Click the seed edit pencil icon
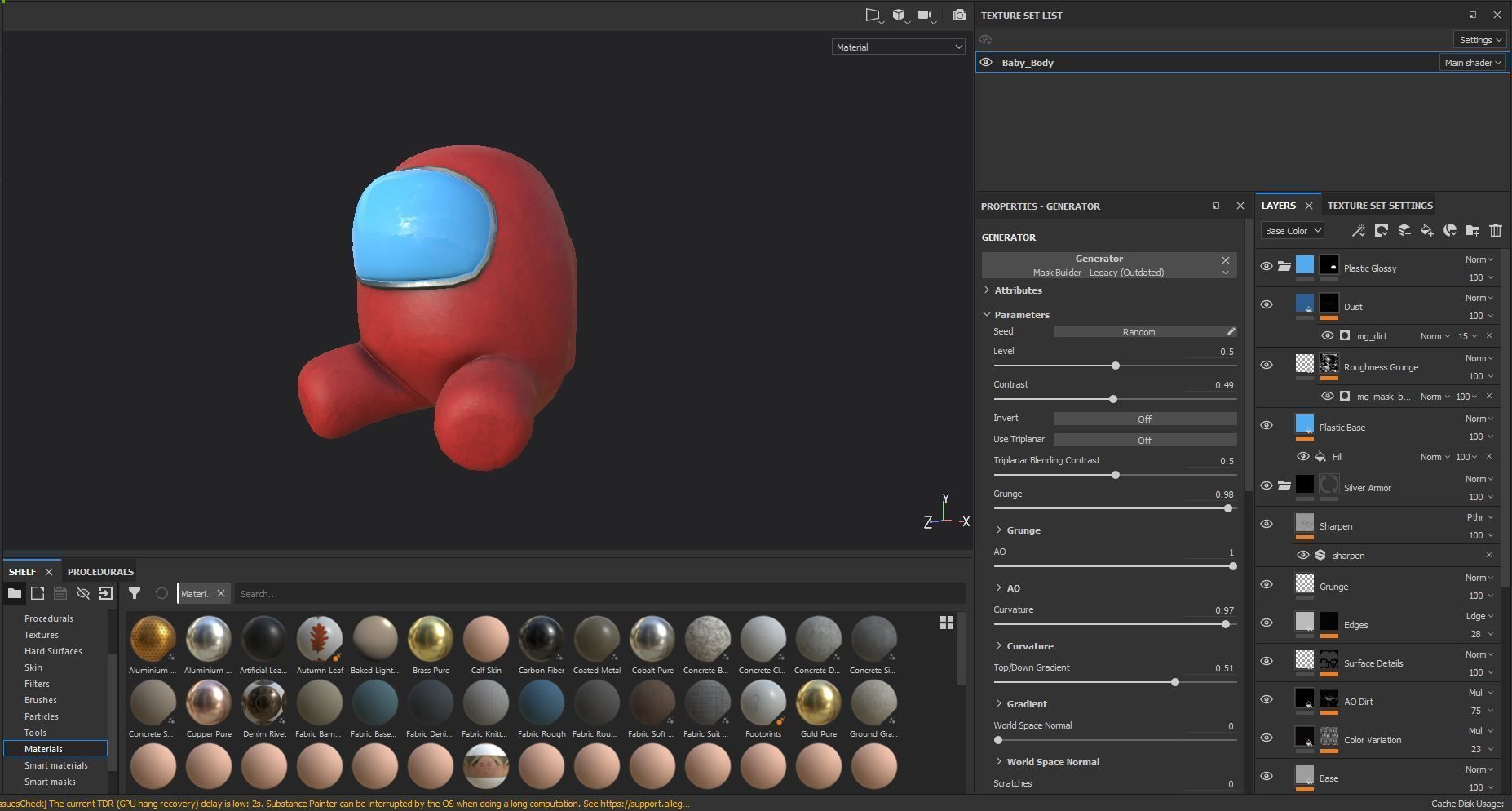Viewport: 1512px width, 811px height. [x=1231, y=331]
